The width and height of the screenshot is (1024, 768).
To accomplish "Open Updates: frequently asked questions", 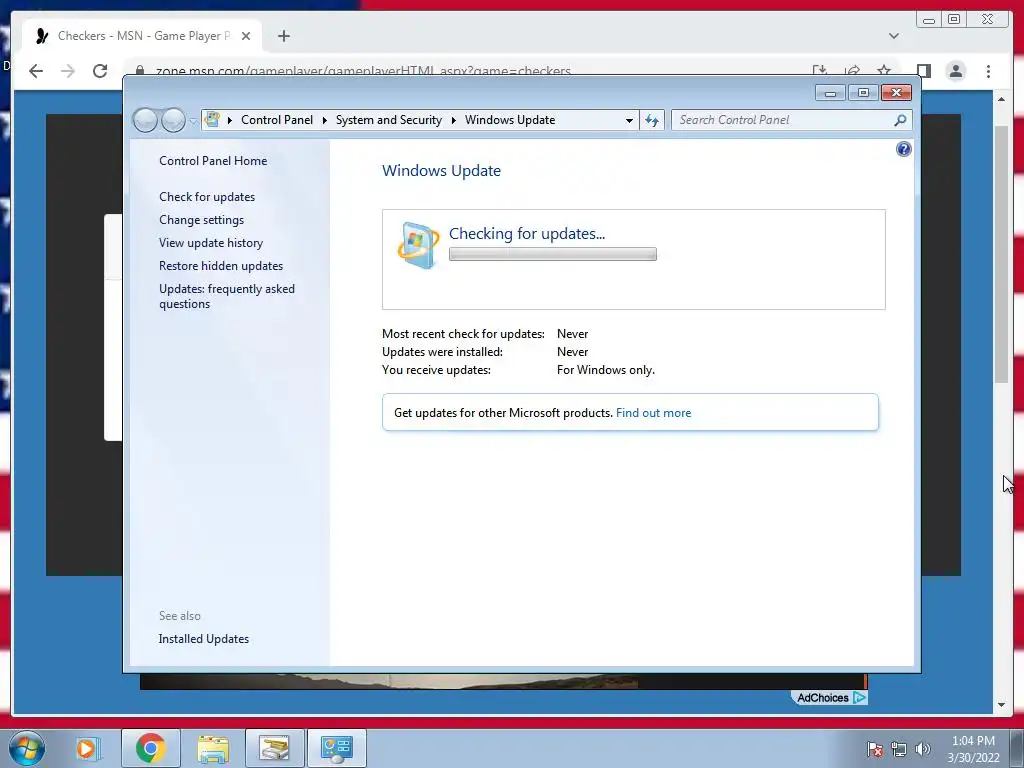I will pyautogui.click(x=227, y=296).
